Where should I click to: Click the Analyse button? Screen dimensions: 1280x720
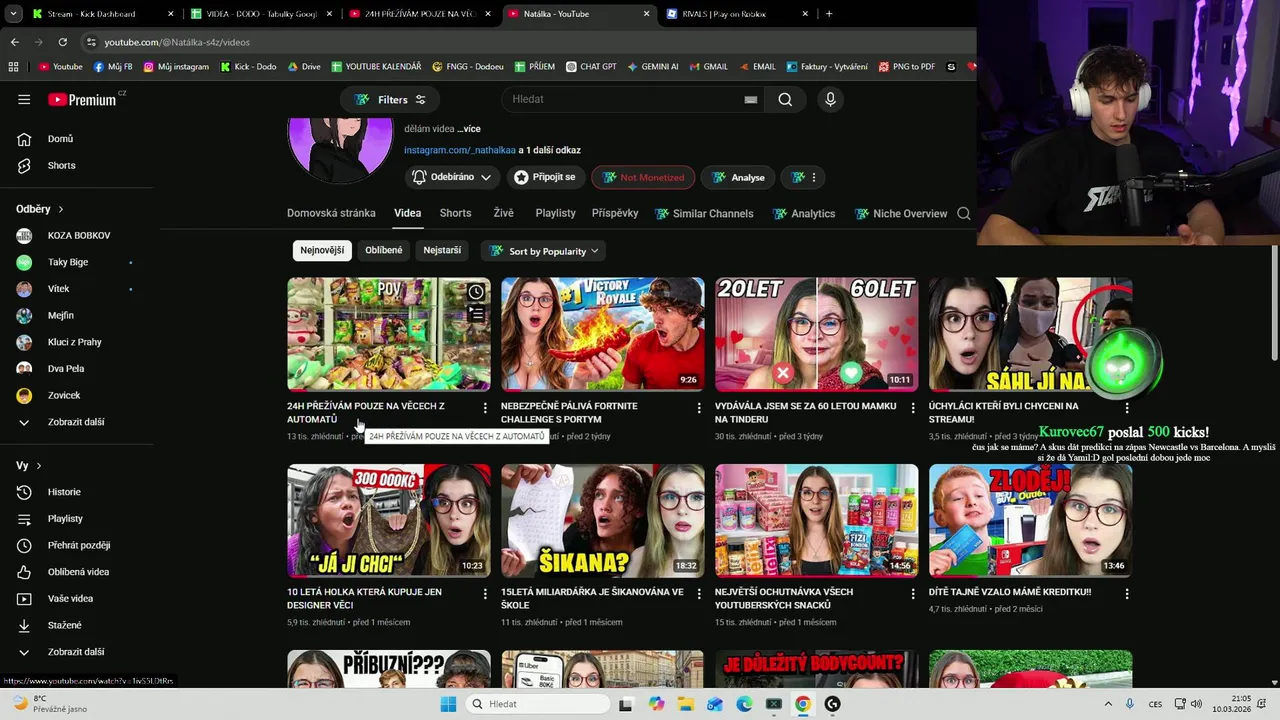(x=738, y=177)
